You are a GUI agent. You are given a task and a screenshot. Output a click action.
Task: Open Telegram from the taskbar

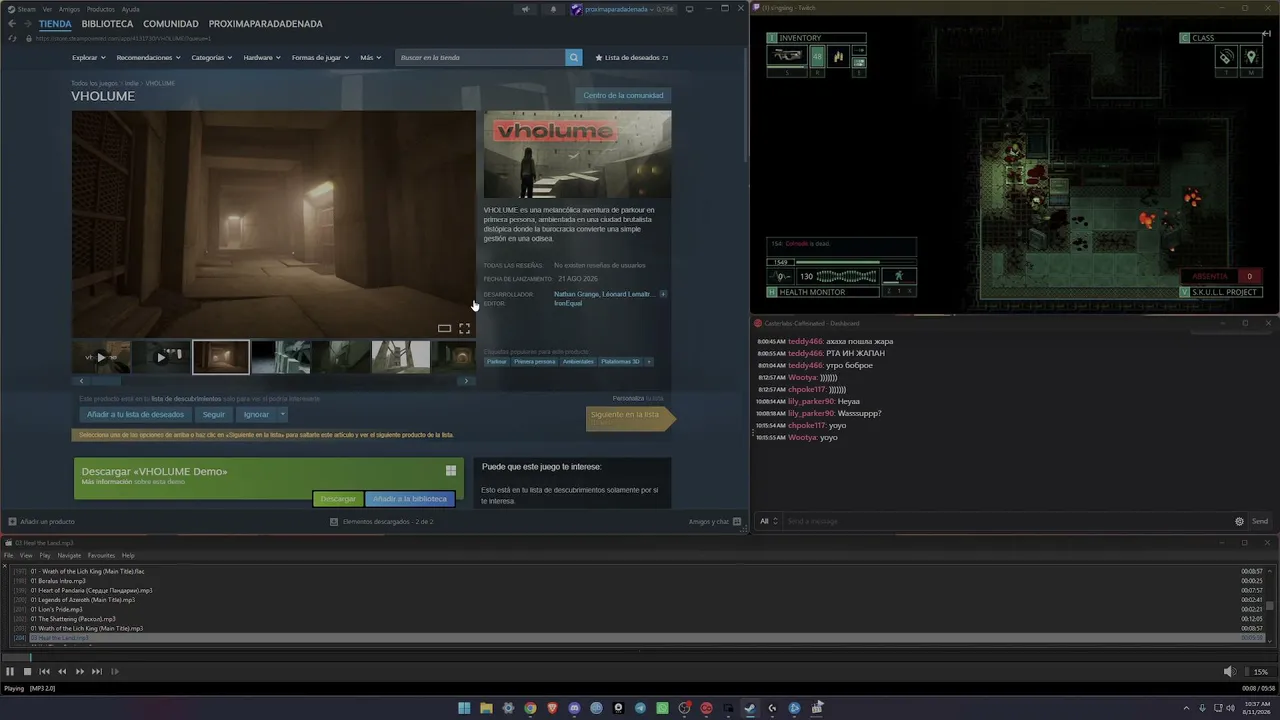click(640, 708)
